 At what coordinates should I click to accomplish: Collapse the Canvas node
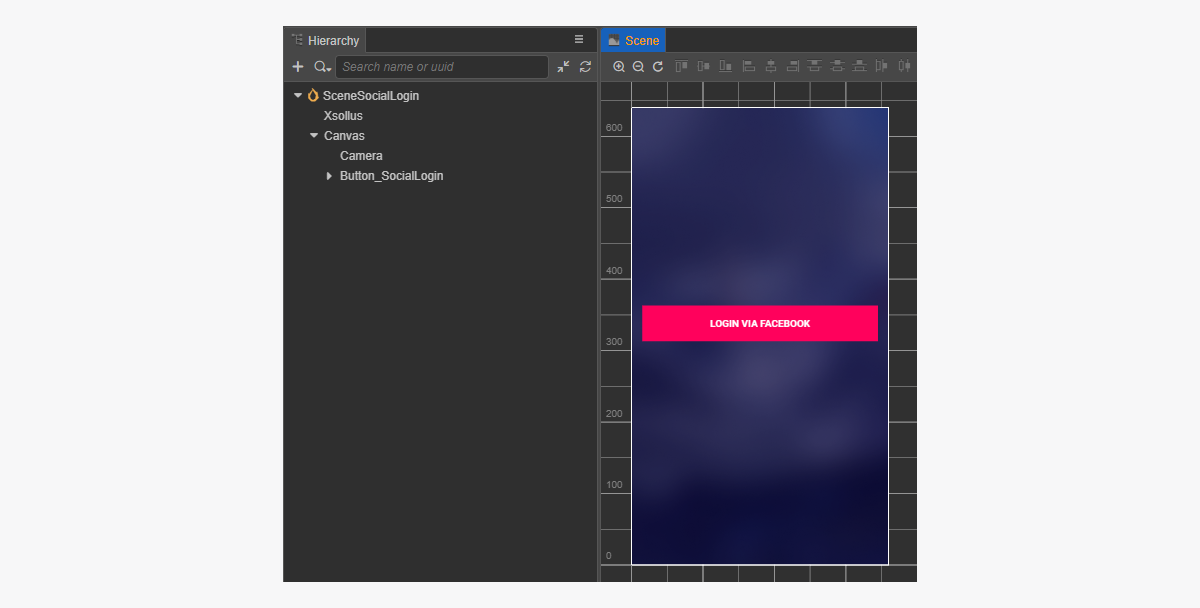pyautogui.click(x=314, y=136)
